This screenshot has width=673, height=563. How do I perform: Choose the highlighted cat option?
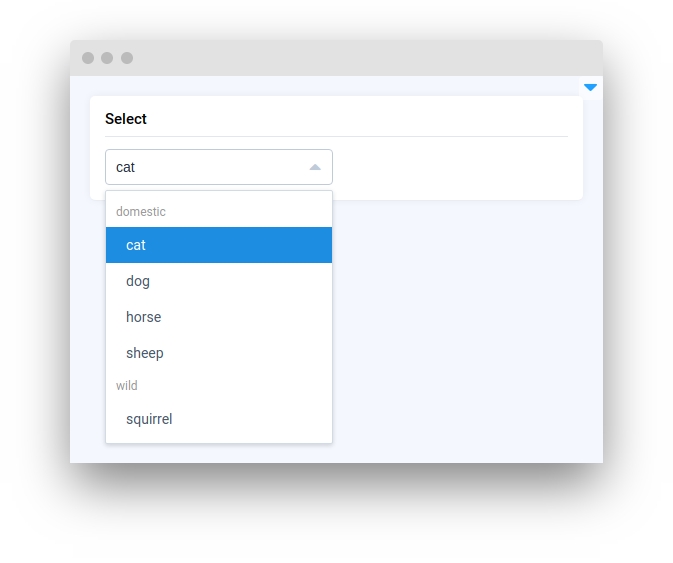pyautogui.click(x=219, y=245)
